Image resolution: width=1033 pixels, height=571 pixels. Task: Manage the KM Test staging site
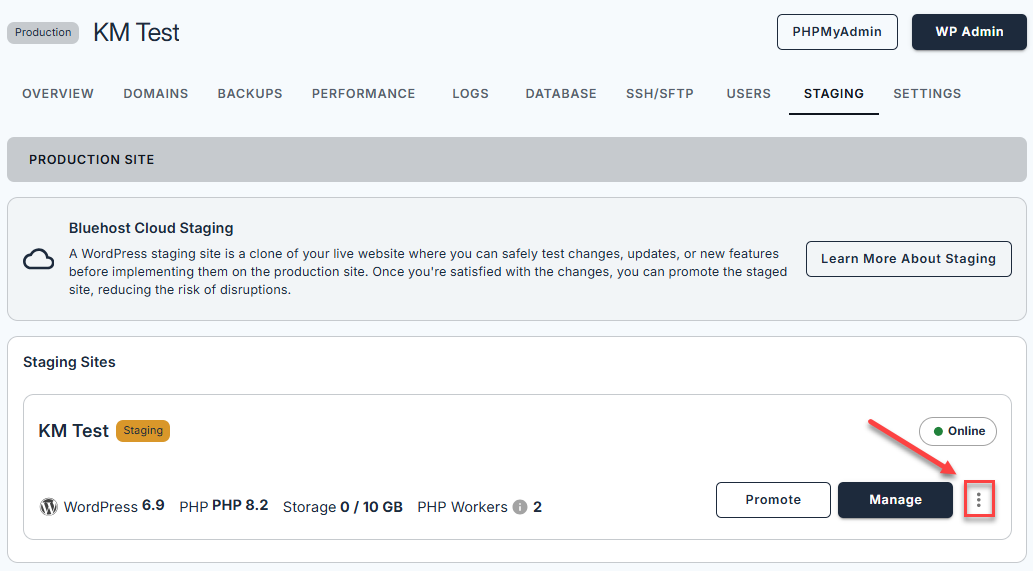point(895,500)
